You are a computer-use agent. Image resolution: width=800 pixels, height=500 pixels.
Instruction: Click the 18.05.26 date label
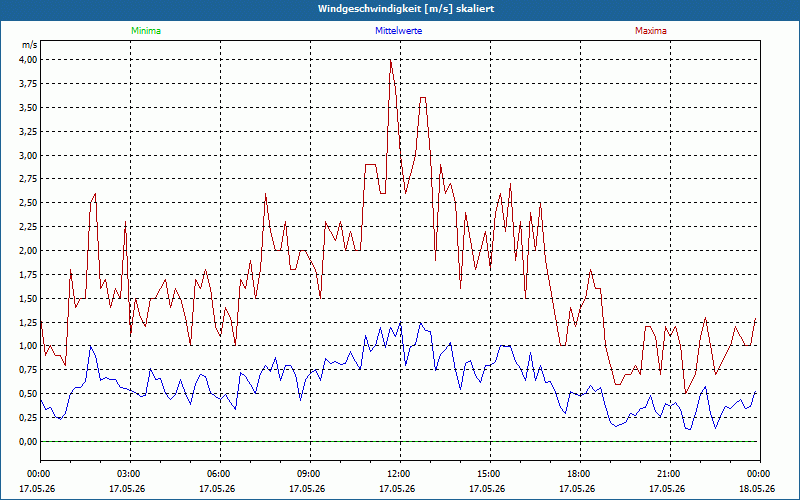point(757,489)
